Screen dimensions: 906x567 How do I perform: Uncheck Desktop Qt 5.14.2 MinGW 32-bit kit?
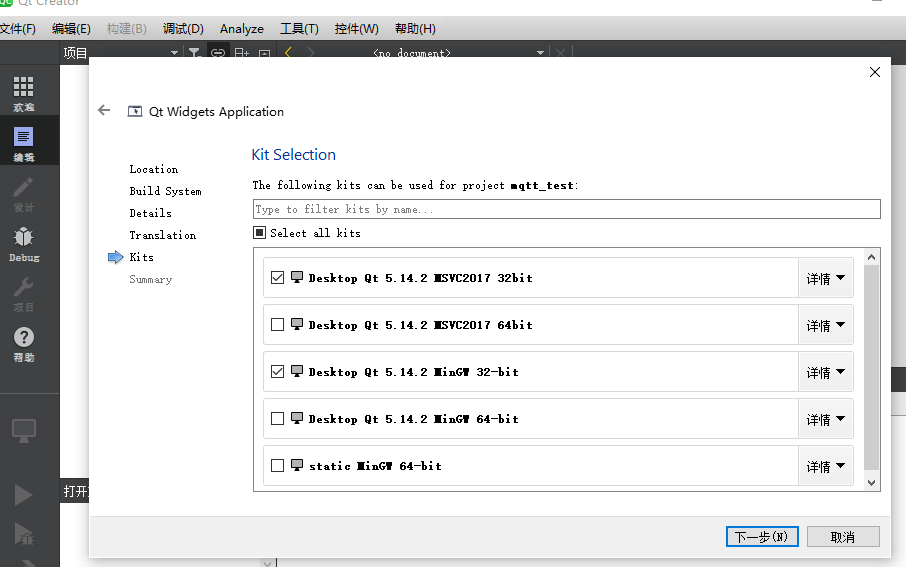point(277,372)
